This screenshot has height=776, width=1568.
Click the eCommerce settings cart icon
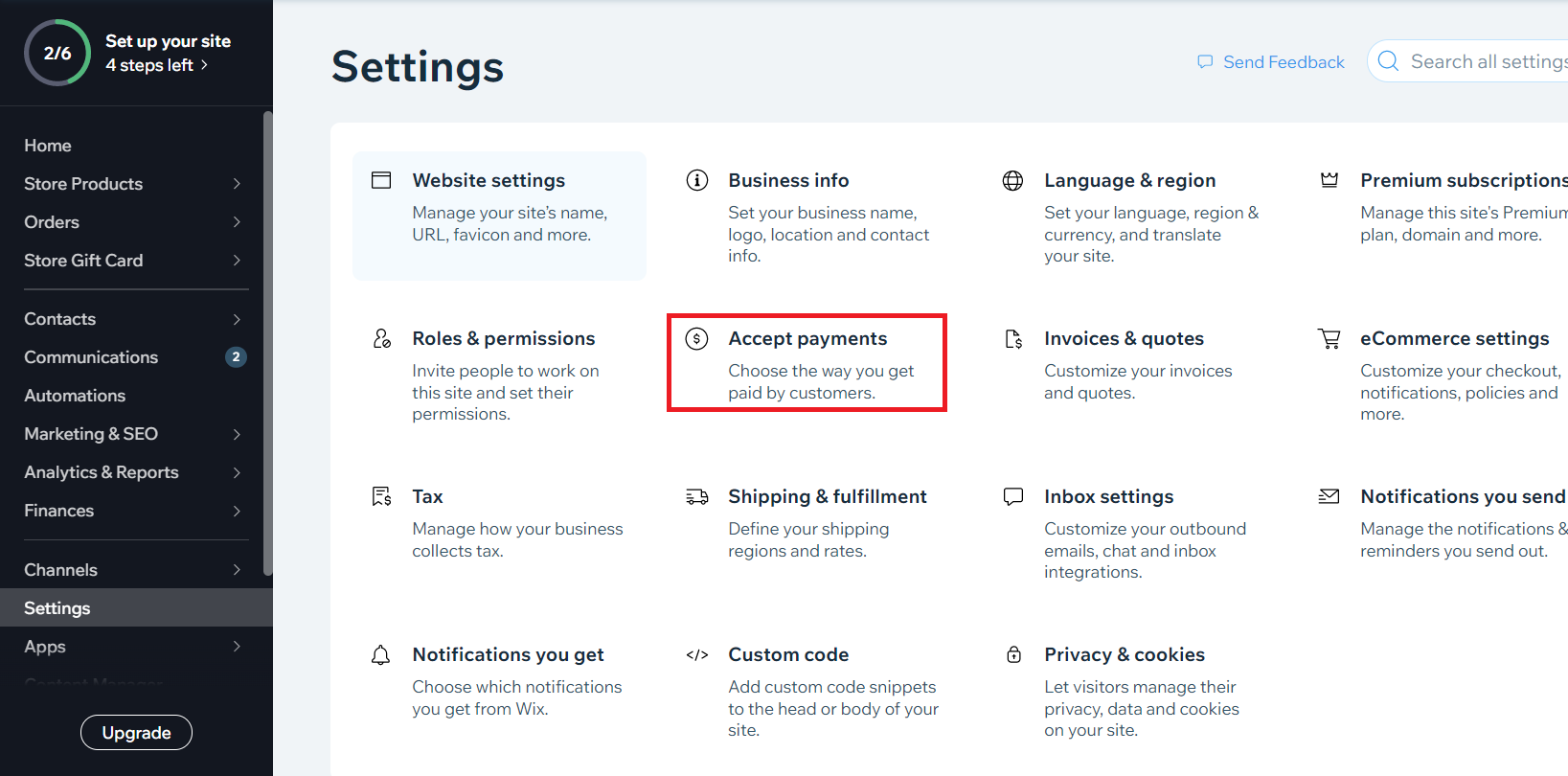click(x=1329, y=338)
